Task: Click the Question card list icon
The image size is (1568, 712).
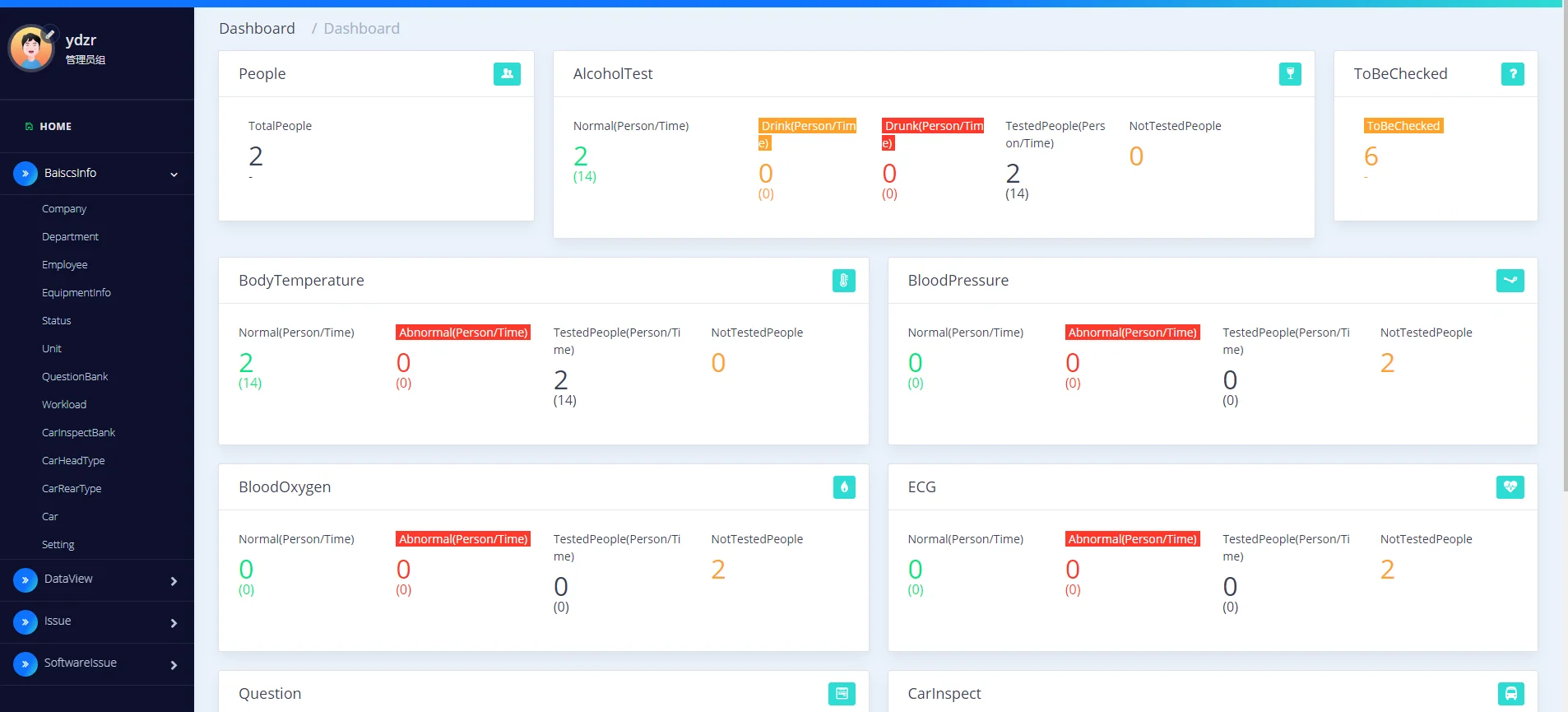Action: point(842,694)
